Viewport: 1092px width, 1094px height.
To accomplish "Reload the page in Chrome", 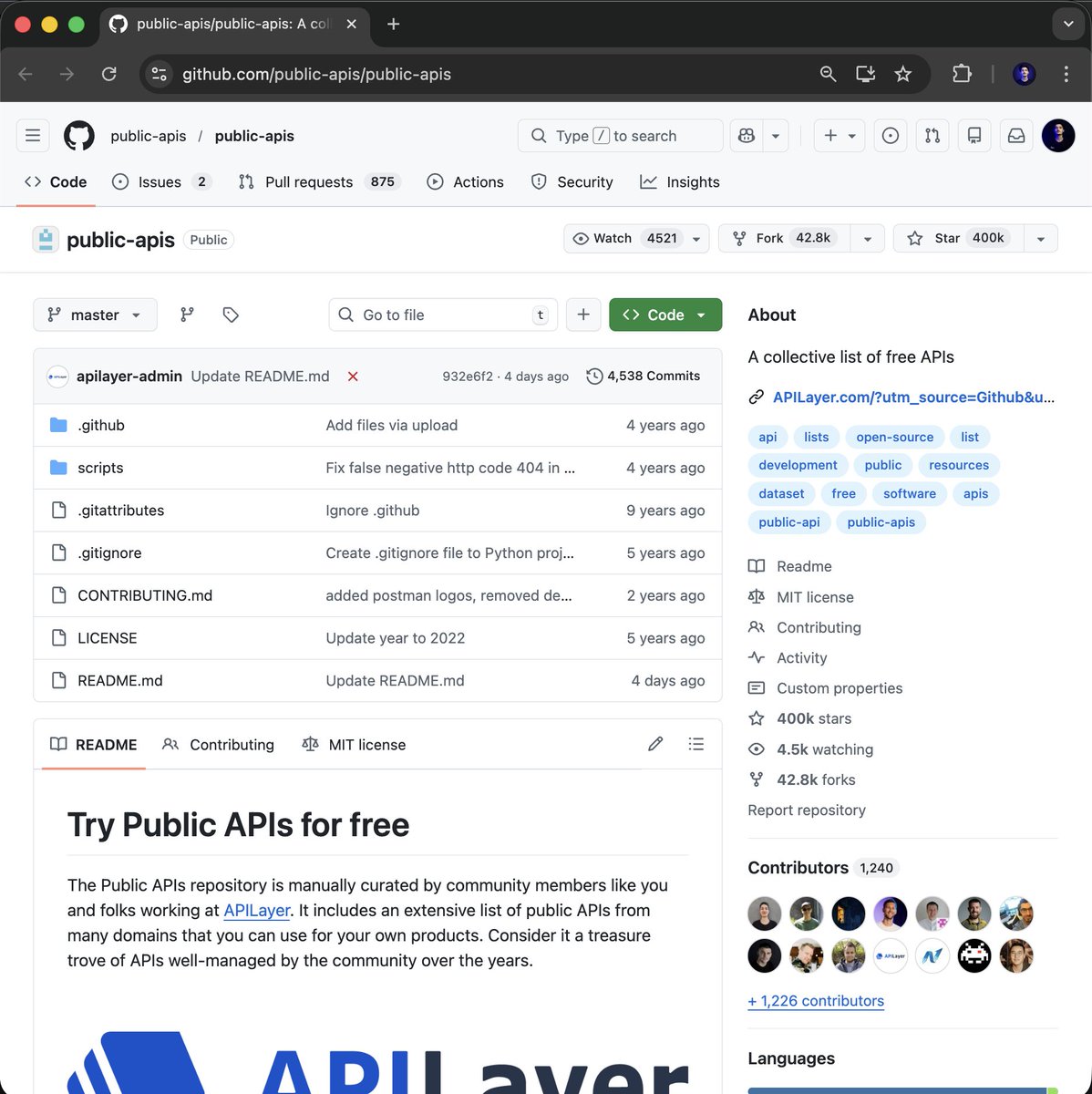I will [x=108, y=74].
